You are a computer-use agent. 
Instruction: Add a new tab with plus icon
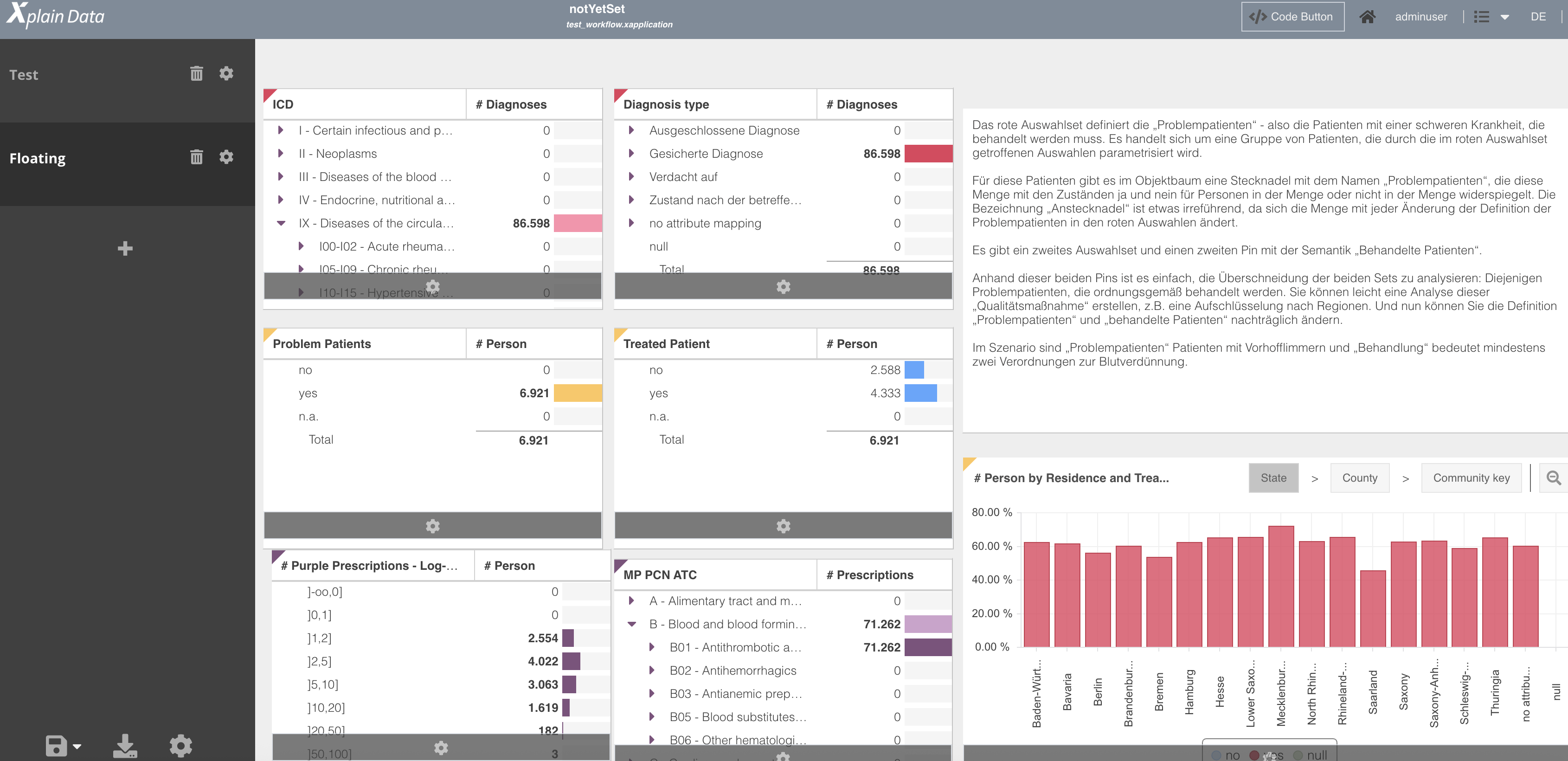125,248
